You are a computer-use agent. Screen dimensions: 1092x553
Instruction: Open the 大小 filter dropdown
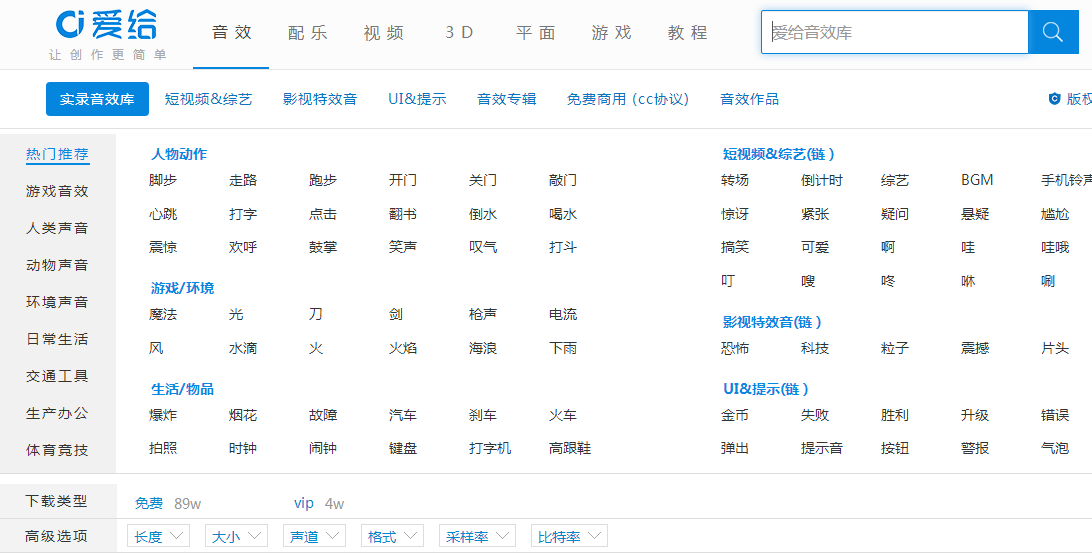click(x=236, y=537)
